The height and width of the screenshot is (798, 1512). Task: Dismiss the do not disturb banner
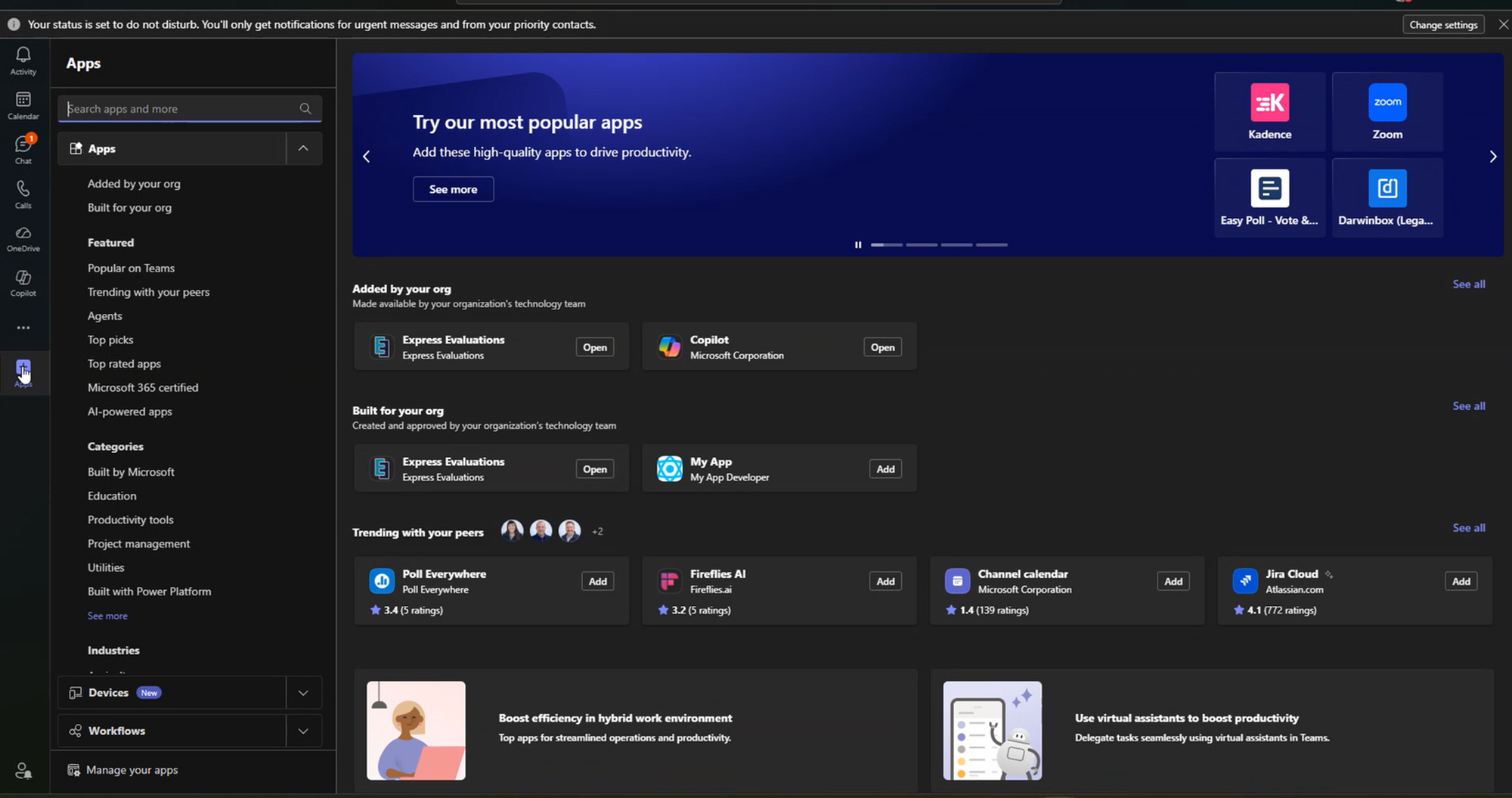pyautogui.click(x=1503, y=24)
